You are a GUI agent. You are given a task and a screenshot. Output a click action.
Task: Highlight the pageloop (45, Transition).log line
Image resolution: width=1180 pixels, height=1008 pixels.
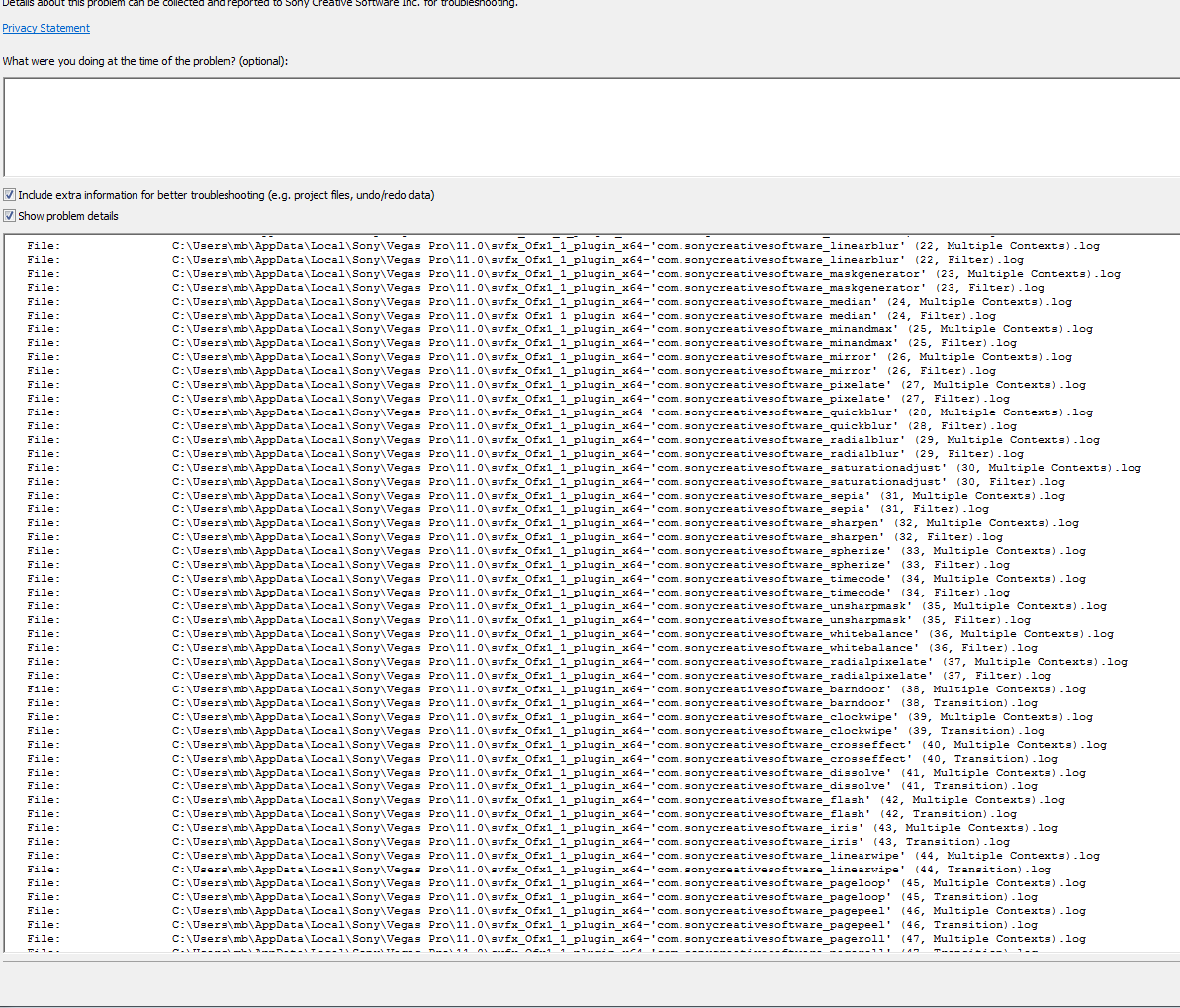532,897
